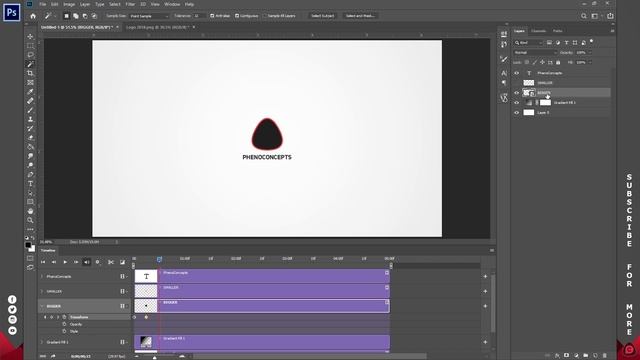
Task: Select the Lasso tool
Action: 30,55
